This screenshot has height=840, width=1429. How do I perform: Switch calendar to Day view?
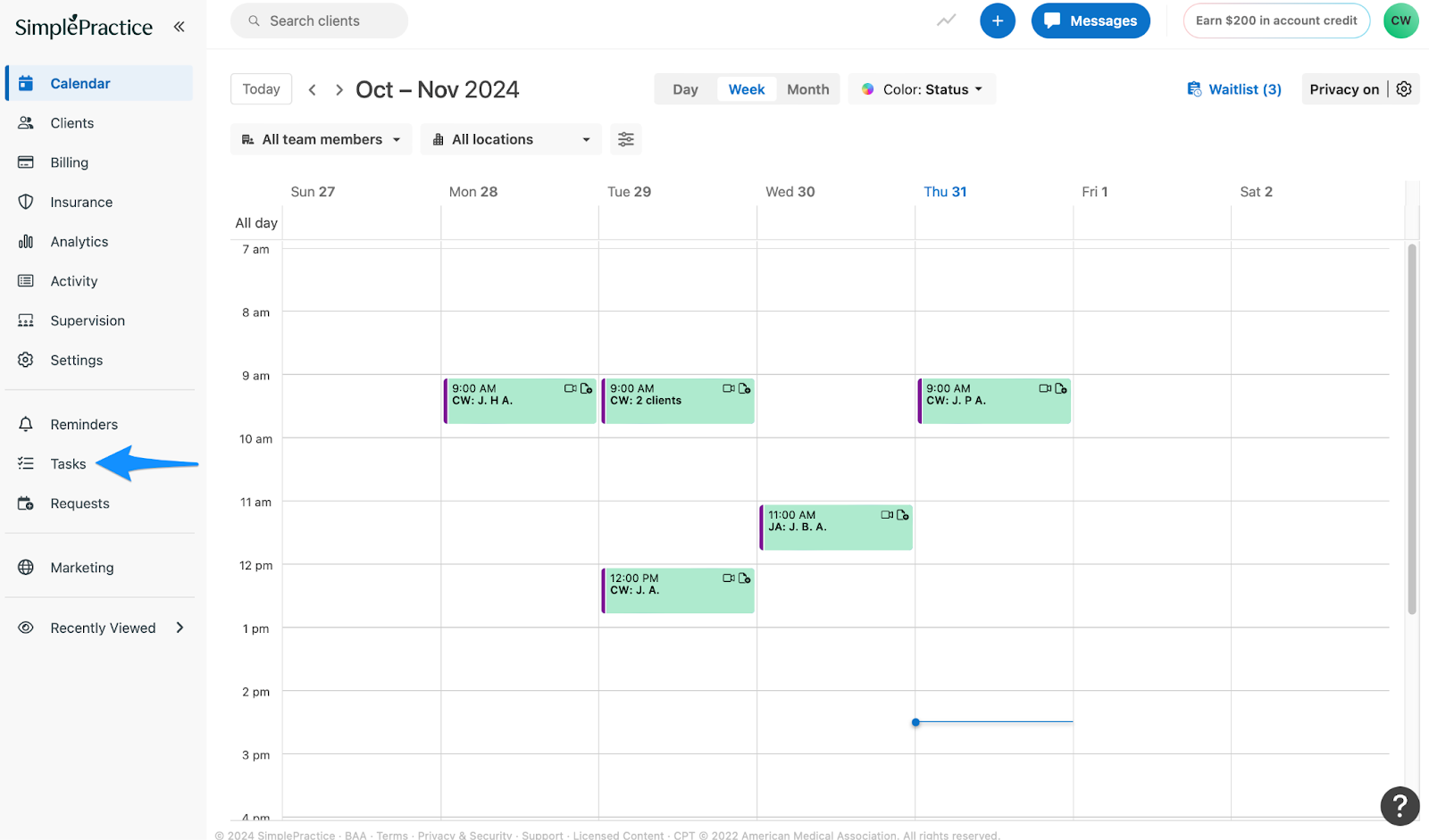[x=685, y=89]
